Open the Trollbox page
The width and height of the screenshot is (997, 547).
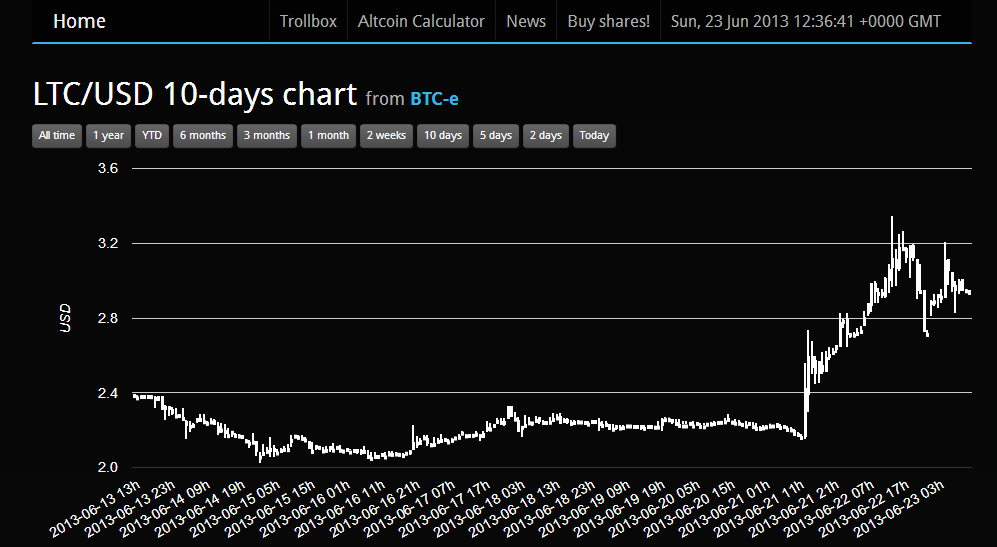(x=308, y=21)
